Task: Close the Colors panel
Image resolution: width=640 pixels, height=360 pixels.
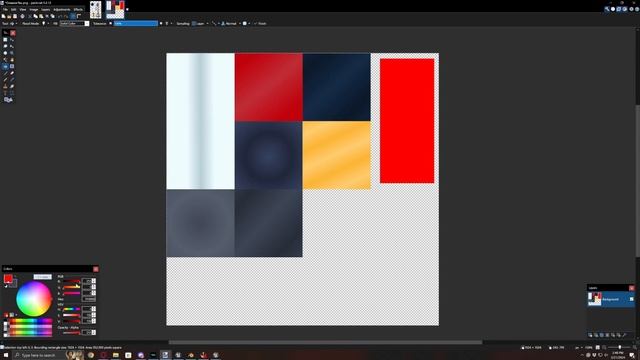Action: 96,269
